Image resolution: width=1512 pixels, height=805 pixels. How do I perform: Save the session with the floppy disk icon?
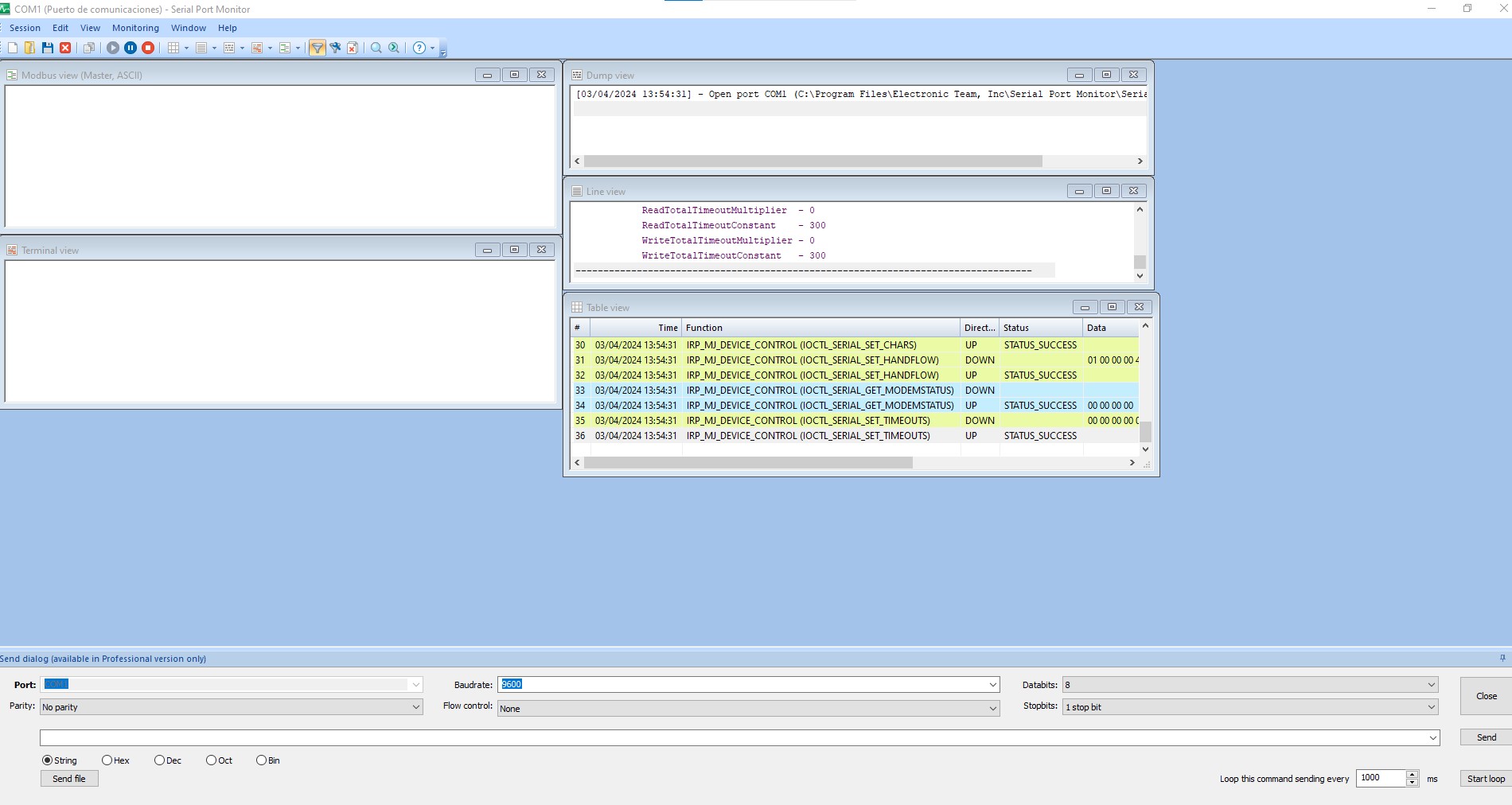click(48, 48)
